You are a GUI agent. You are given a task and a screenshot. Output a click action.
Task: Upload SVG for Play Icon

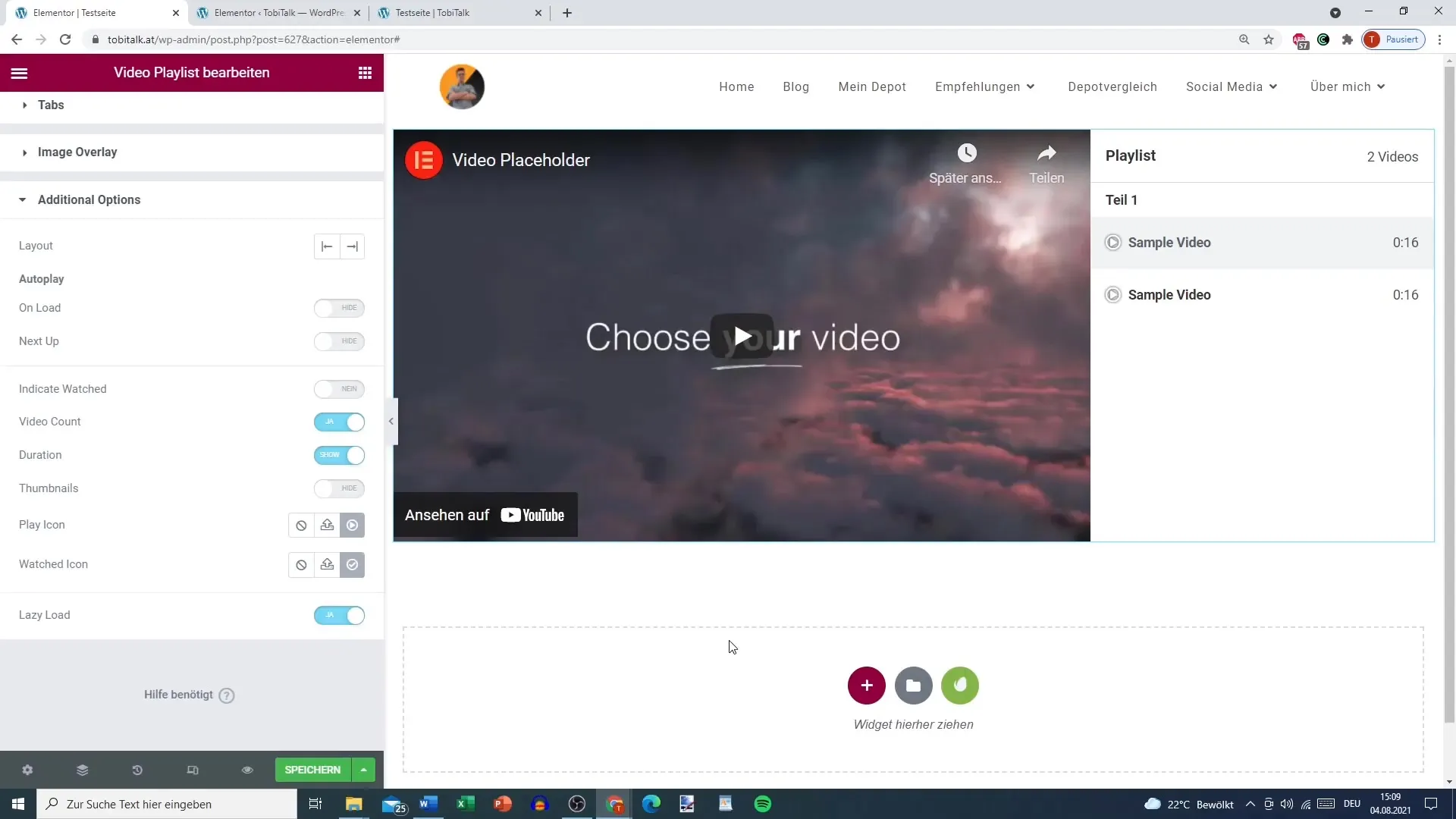pyautogui.click(x=327, y=526)
